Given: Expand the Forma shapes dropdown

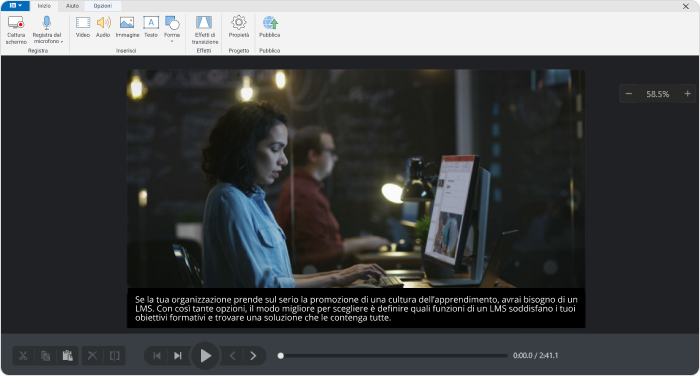Looking at the screenshot, I should tap(172, 29).
